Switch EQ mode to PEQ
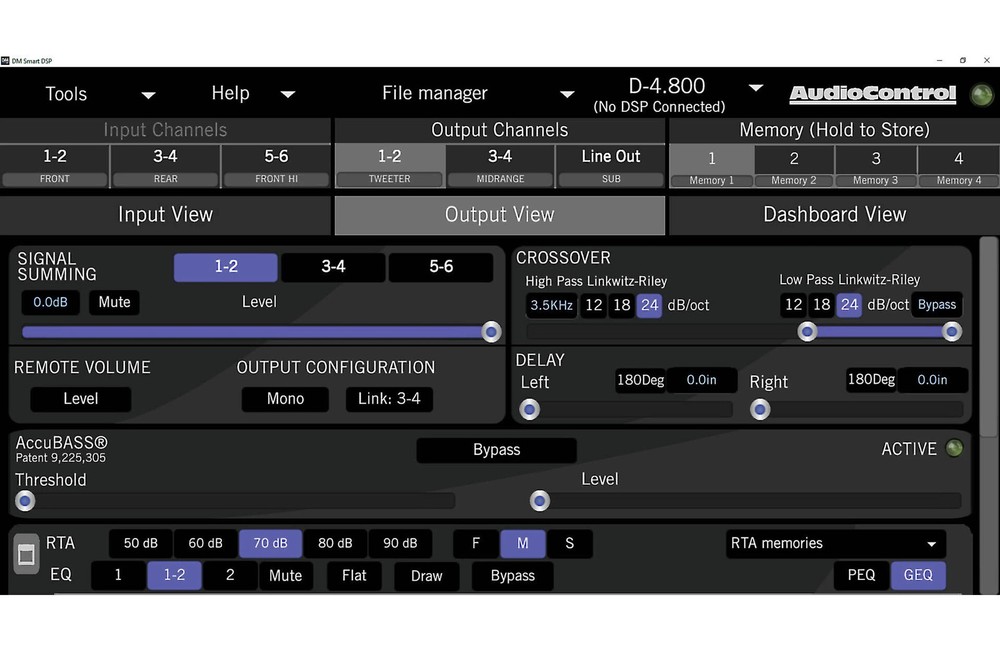Viewport: 1000px width, 650px height. pyautogui.click(x=861, y=575)
